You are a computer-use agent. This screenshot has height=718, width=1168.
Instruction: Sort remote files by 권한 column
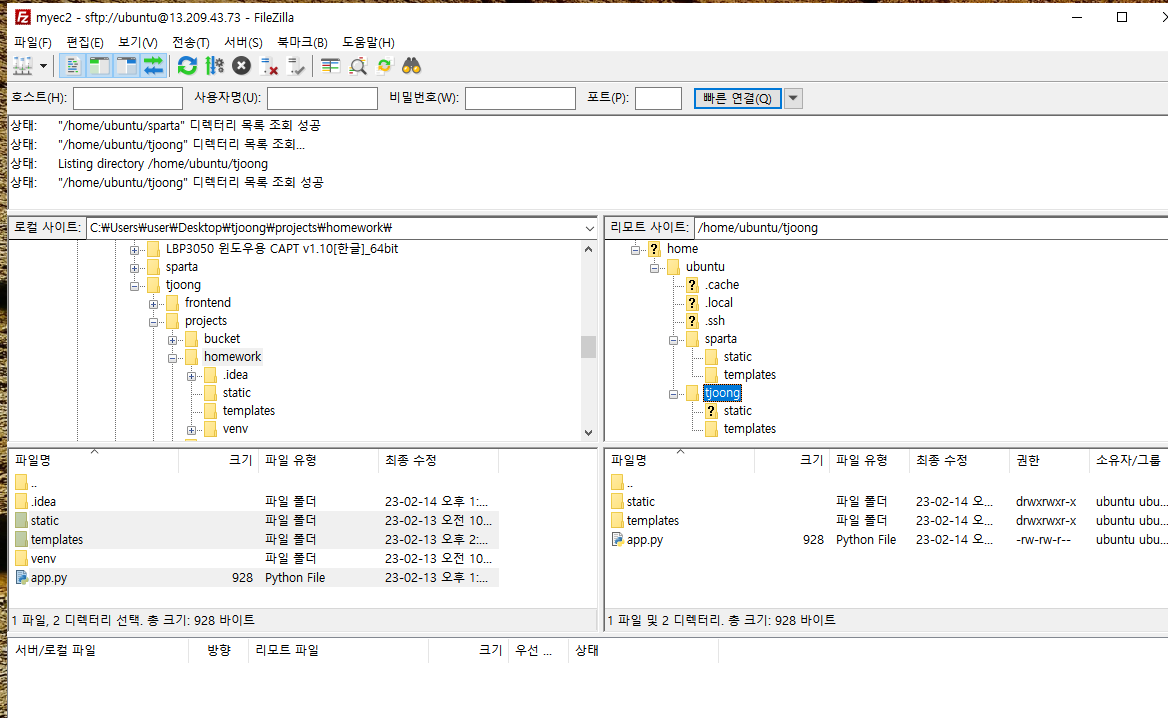pyautogui.click(x=1049, y=460)
